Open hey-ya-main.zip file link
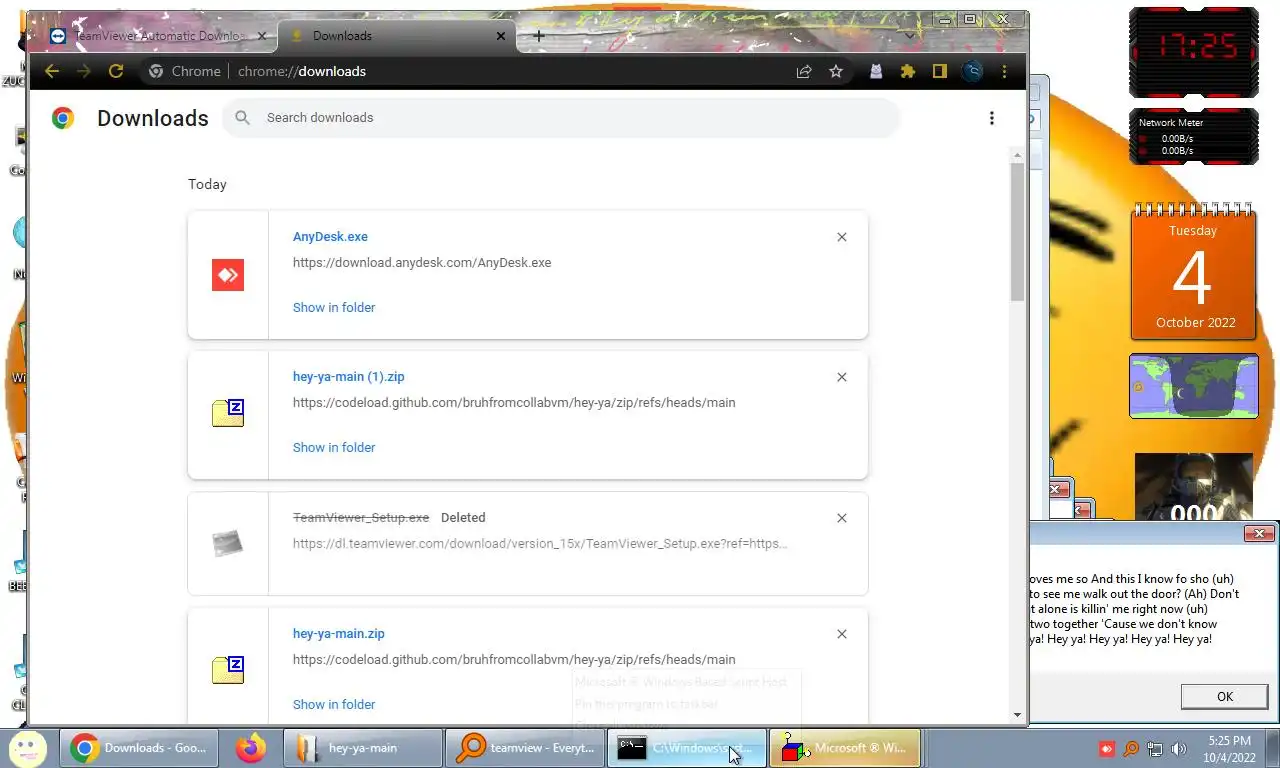 339,634
